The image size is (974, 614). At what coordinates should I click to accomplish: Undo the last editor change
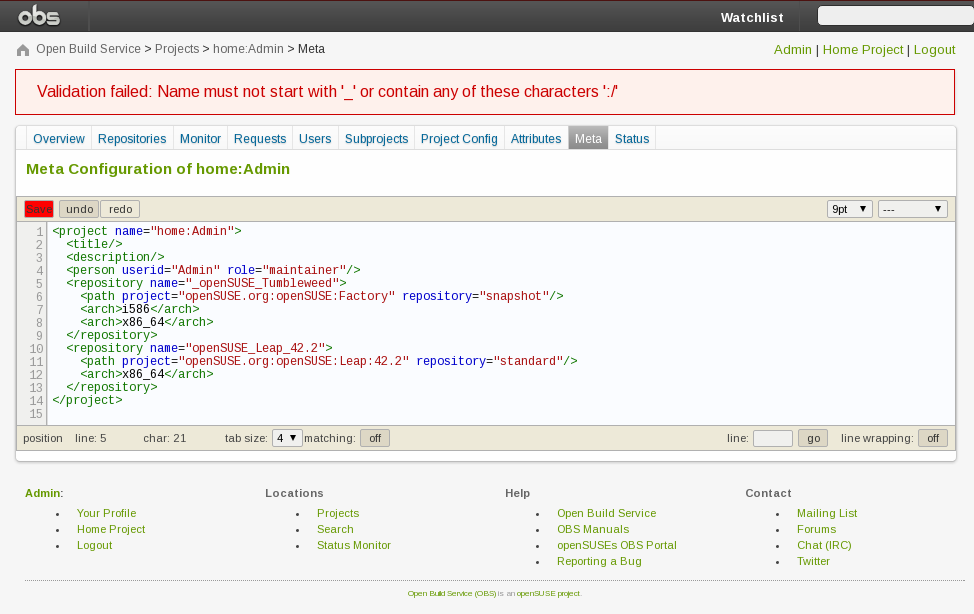point(78,208)
